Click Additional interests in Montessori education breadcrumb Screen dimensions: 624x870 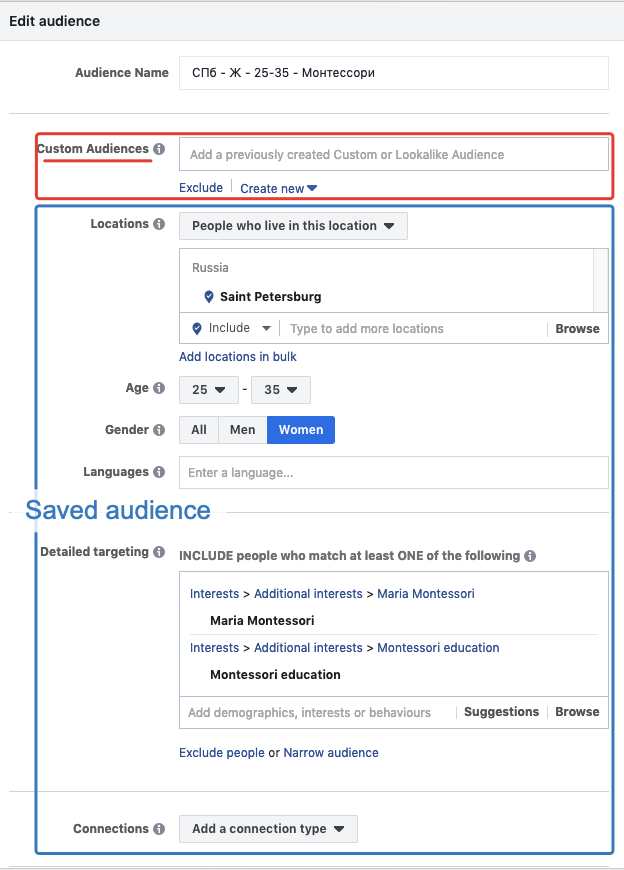point(308,648)
